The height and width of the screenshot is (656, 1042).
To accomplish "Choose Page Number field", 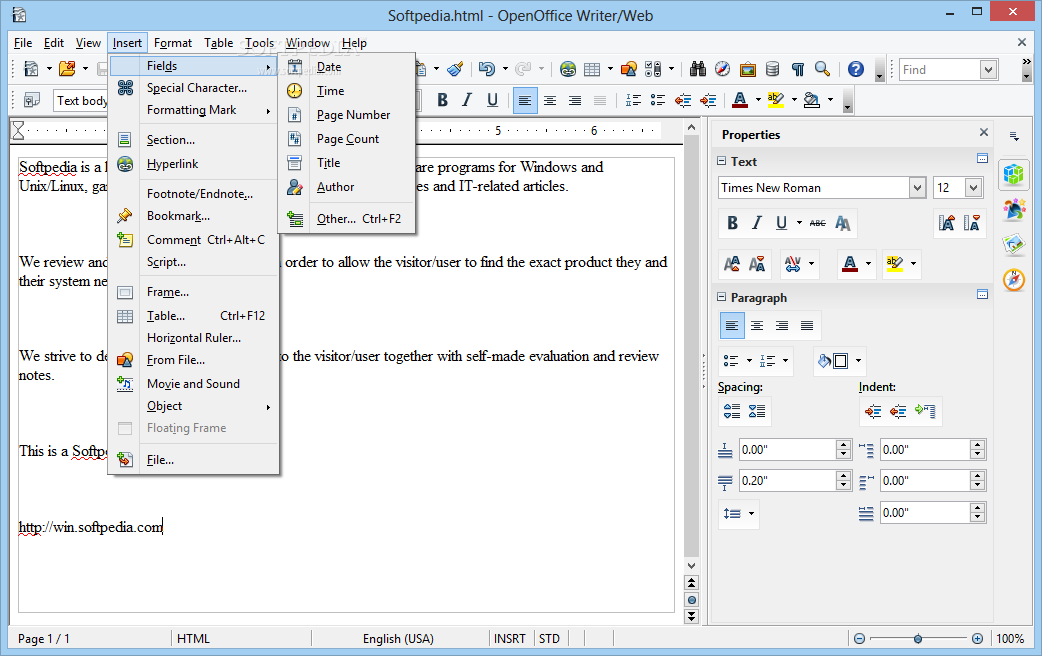I will (x=349, y=115).
